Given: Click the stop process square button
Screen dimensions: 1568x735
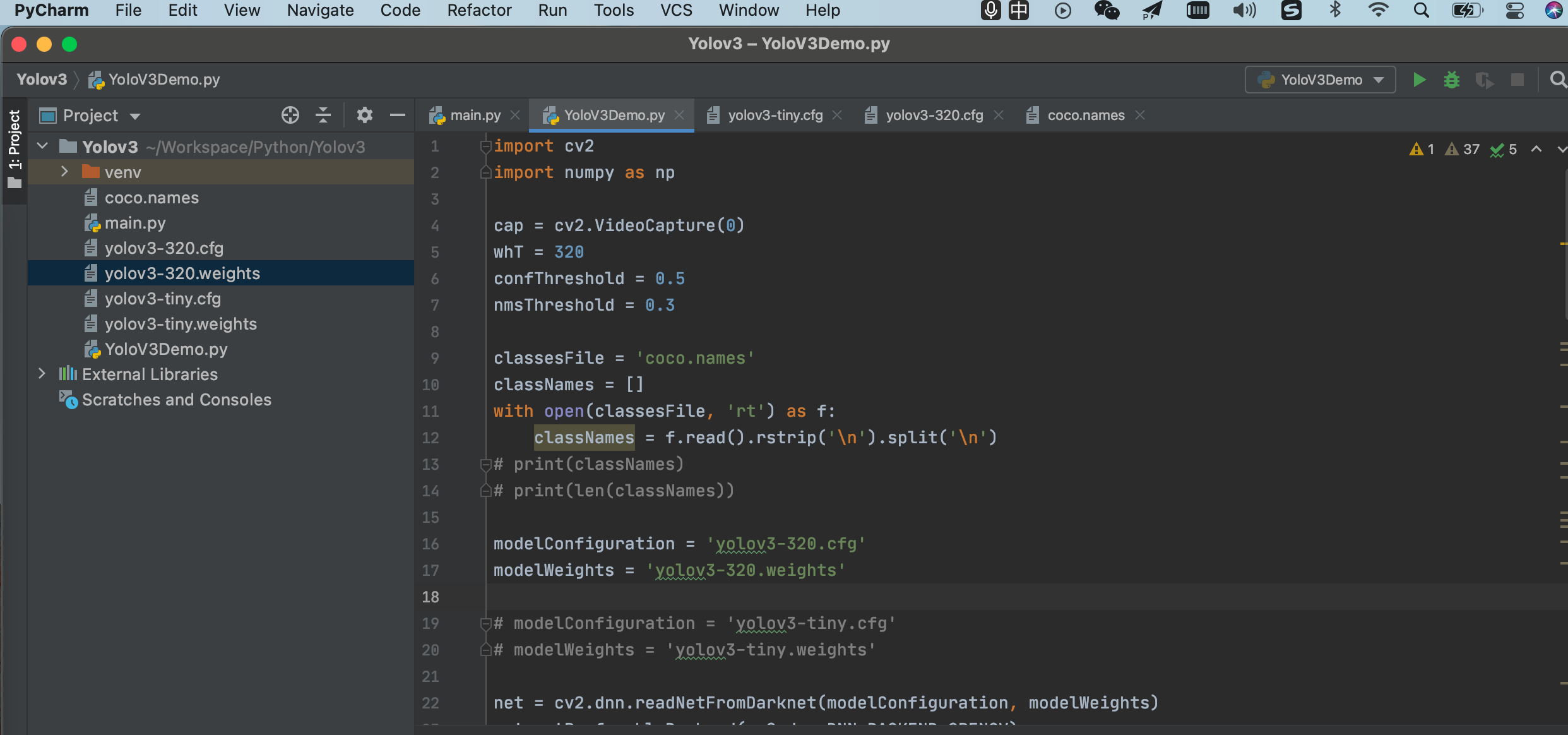Looking at the screenshot, I should pyautogui.click(x=1517, y=80).
